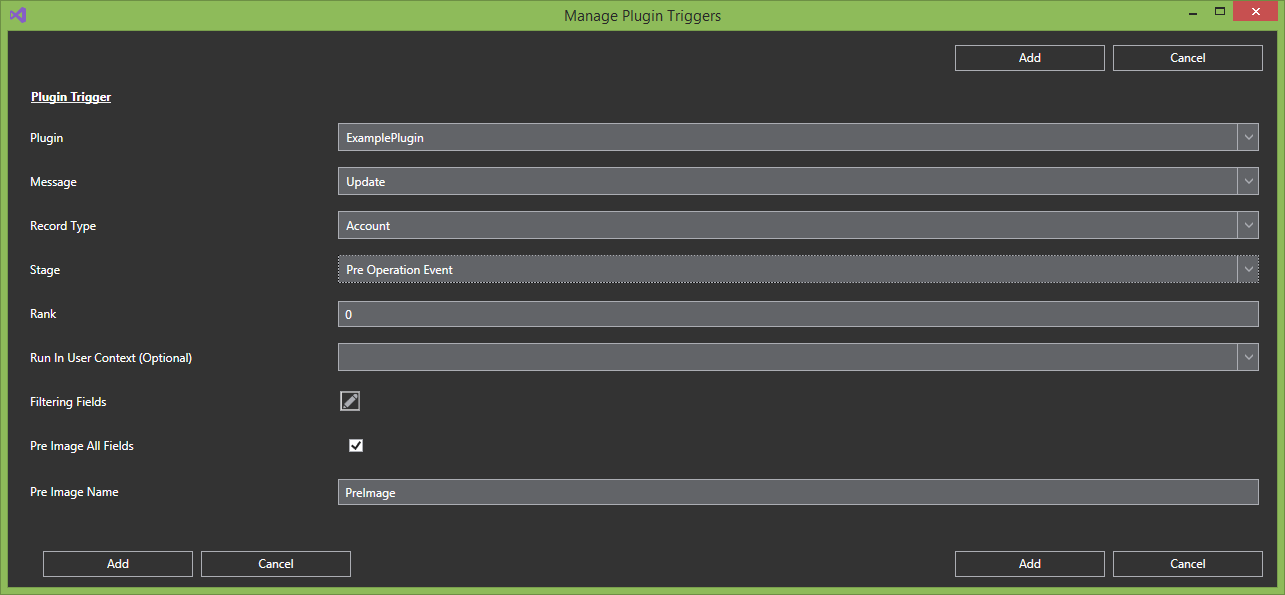Maximize the Manage Plugin Triggers window
1285x595 pixels.
(x=1220, y=12)
